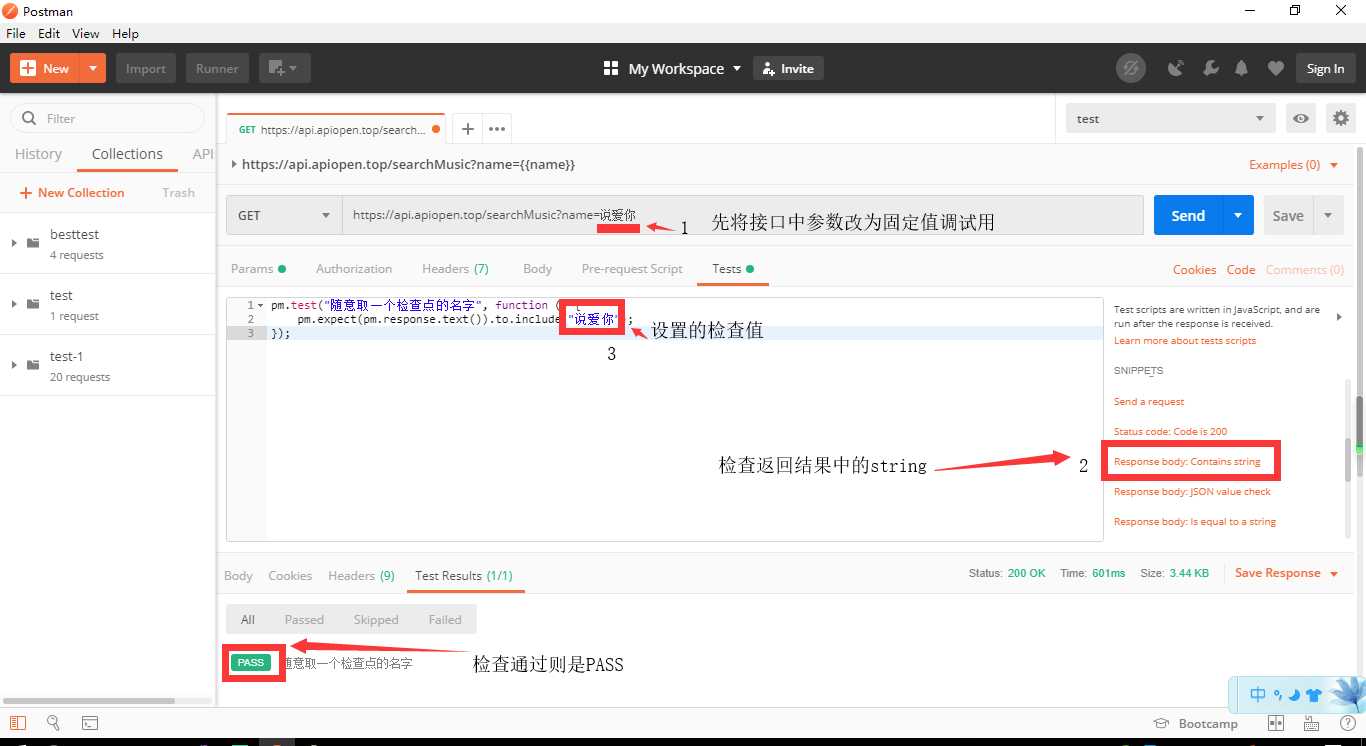This screenshot has width=1366, height=746.
Task: Open new window icon dropdown
Action: click(x=285, y=68)
